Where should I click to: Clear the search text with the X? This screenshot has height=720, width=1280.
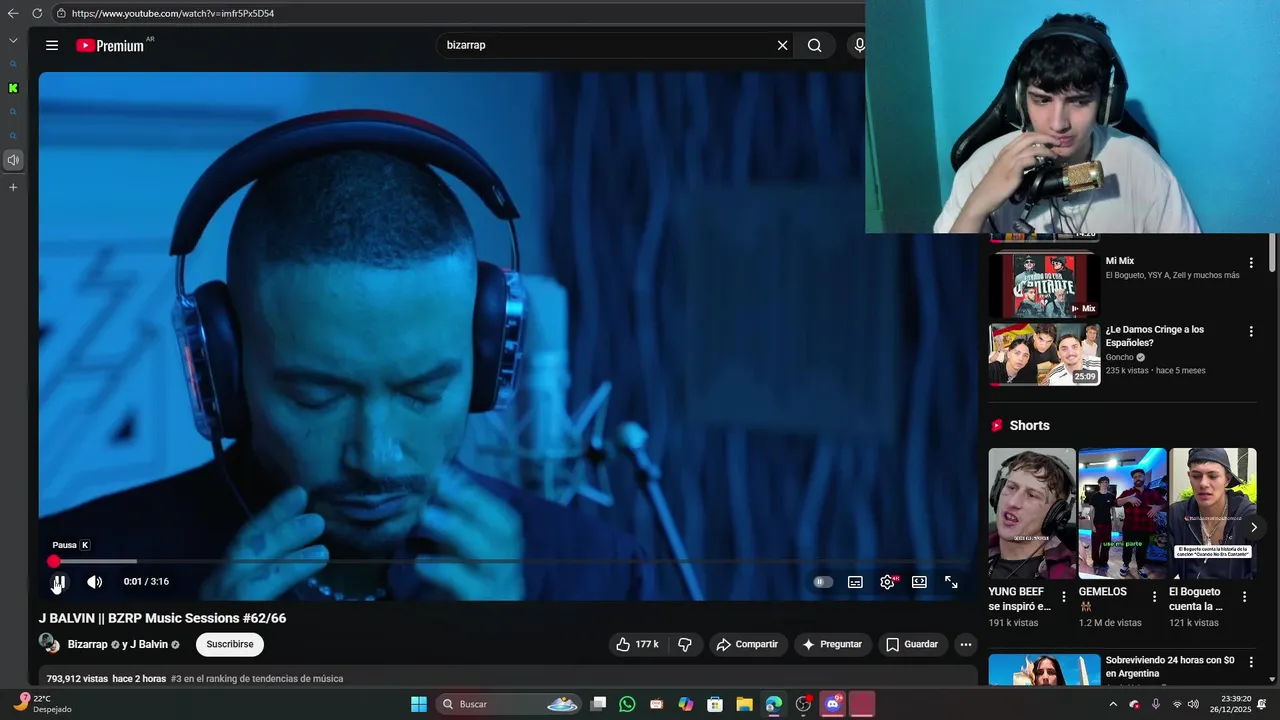pos(783,45)
